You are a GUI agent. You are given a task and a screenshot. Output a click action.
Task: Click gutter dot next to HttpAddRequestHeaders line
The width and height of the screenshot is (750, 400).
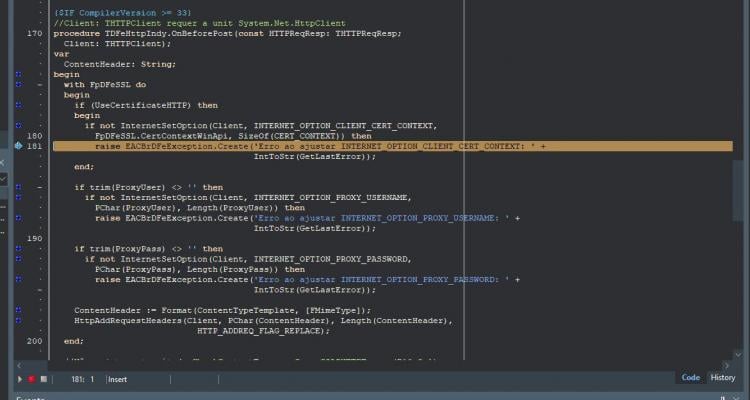(18, 321)
